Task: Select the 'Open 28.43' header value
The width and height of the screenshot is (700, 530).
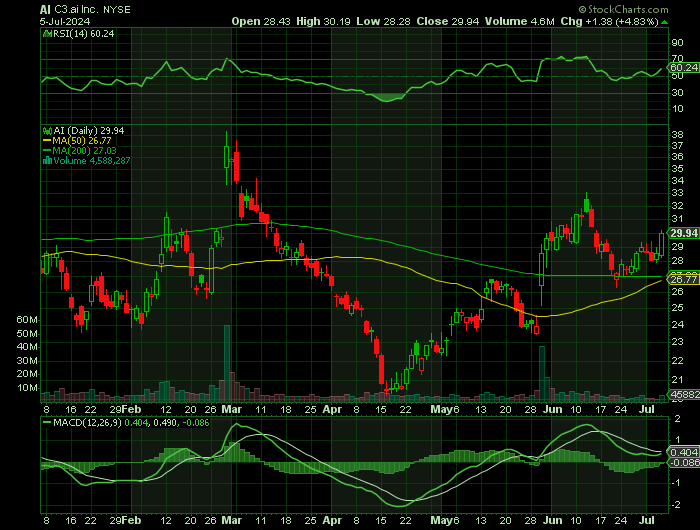Action: pos(261,21)
